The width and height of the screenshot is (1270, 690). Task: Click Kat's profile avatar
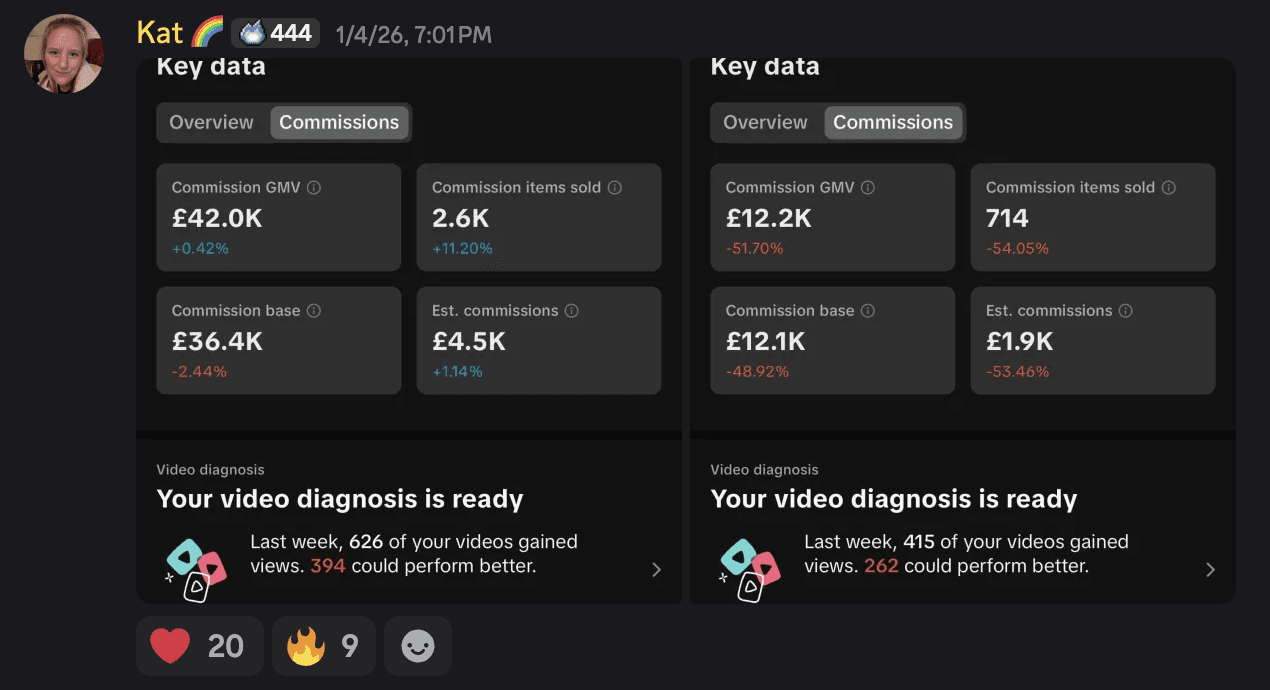tap(63, 53)
